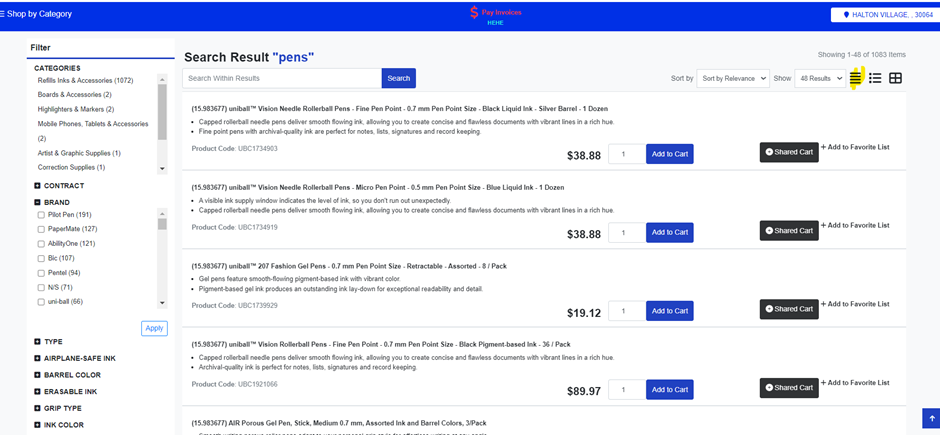Check the Pilot Pen brand checkbox
The image size is (940, 435).
(x=41, y=215)
